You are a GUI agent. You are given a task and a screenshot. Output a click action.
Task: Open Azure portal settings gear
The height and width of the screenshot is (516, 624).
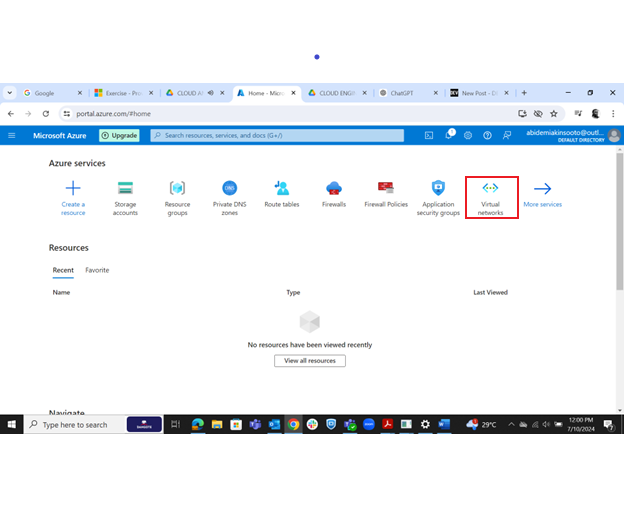tap(468, 136)
